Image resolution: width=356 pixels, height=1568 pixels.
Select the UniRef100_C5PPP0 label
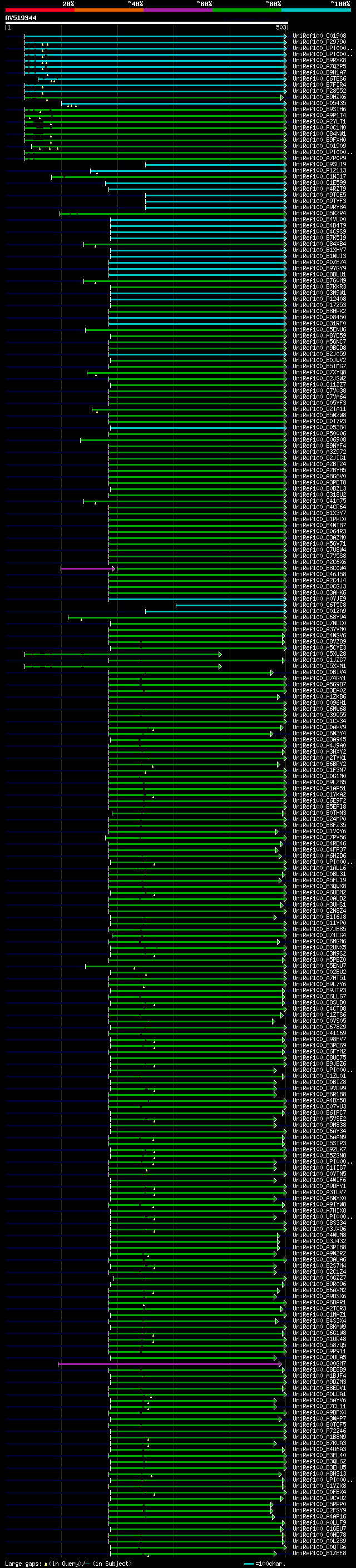(x=319, y=1505)
